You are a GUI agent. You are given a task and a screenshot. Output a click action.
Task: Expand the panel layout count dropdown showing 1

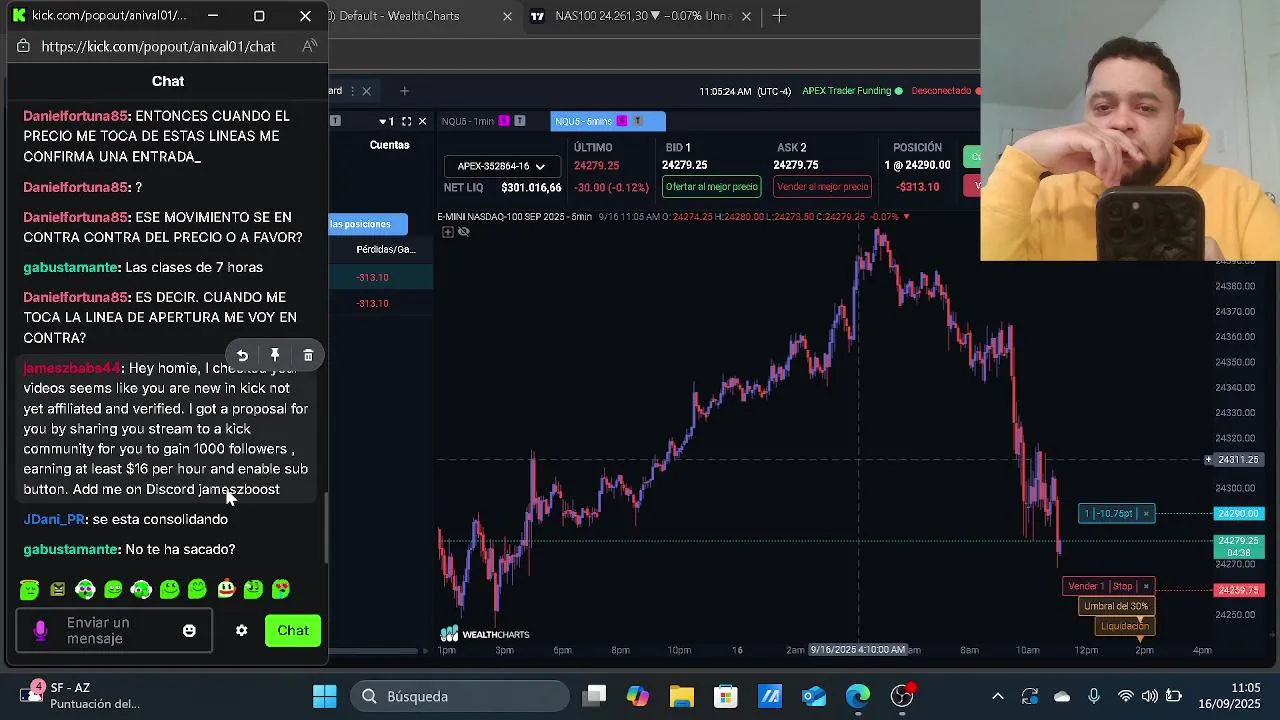[x=387, y=121]
